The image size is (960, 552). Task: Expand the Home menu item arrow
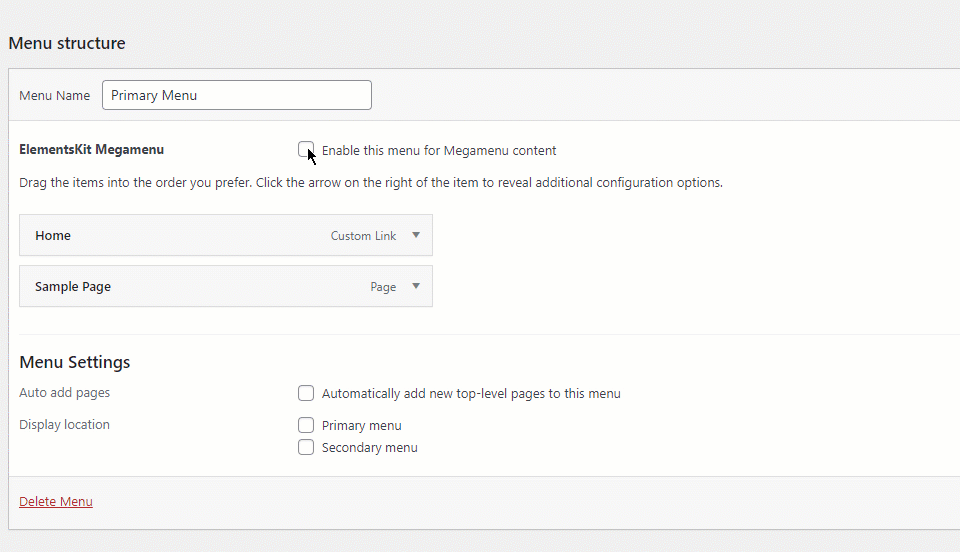click(416, 236)
